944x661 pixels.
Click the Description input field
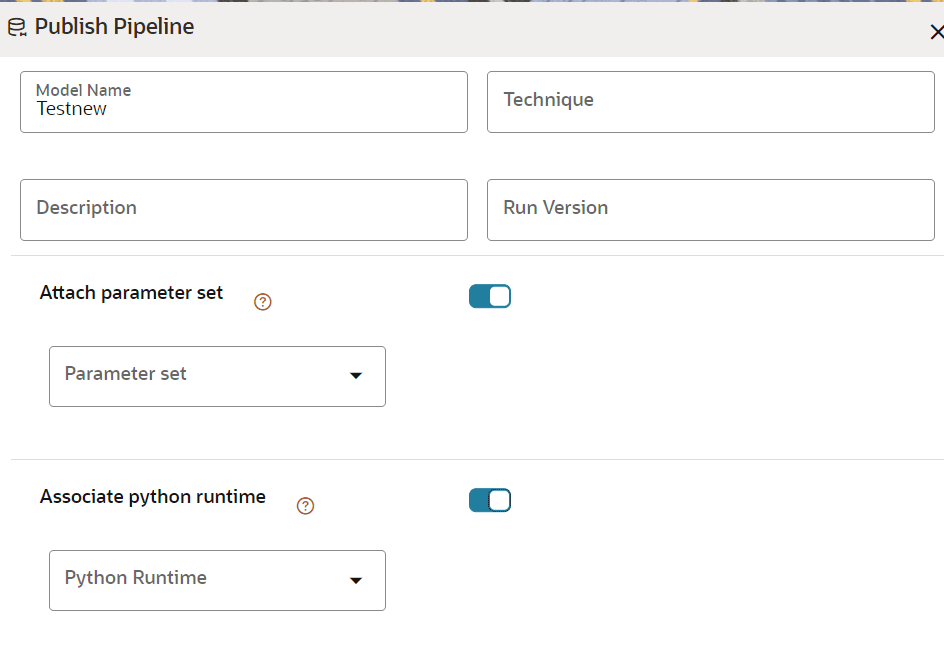tap(243, 209)
